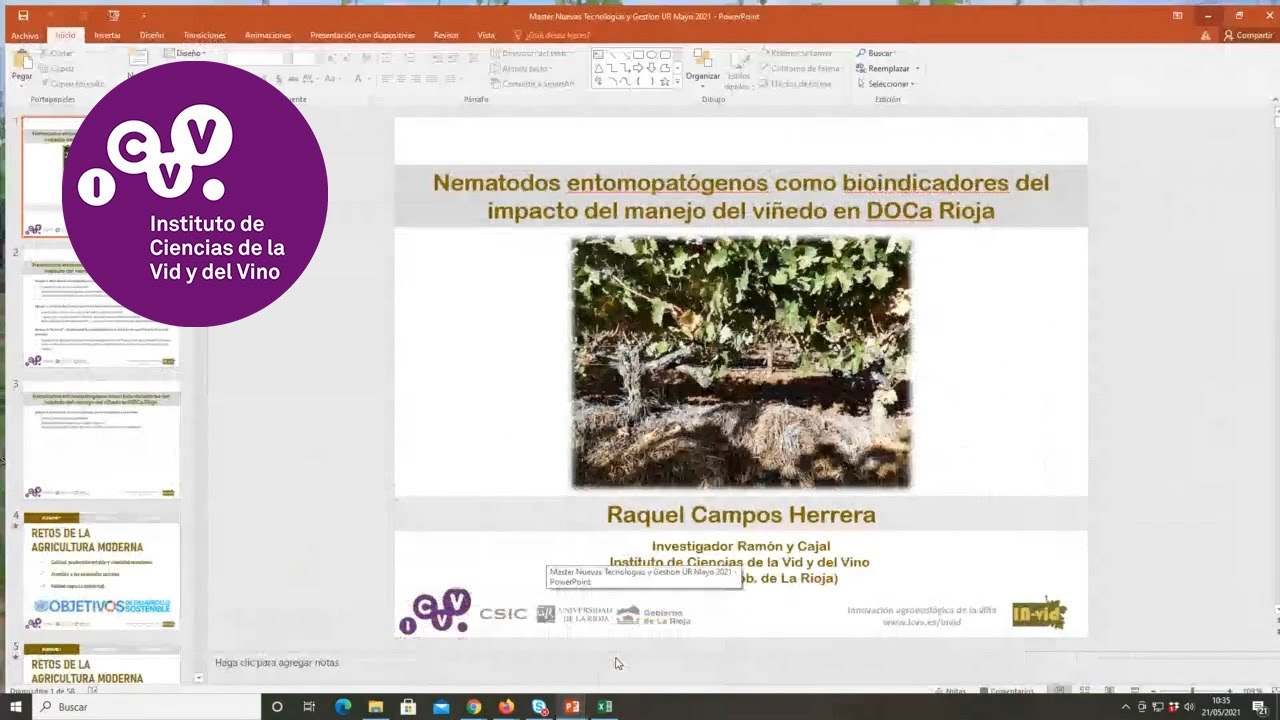Viewport: 1280px width, 720px height.
Task: Click the Cortana circle icon on taskbar
Action: point(277,707)
